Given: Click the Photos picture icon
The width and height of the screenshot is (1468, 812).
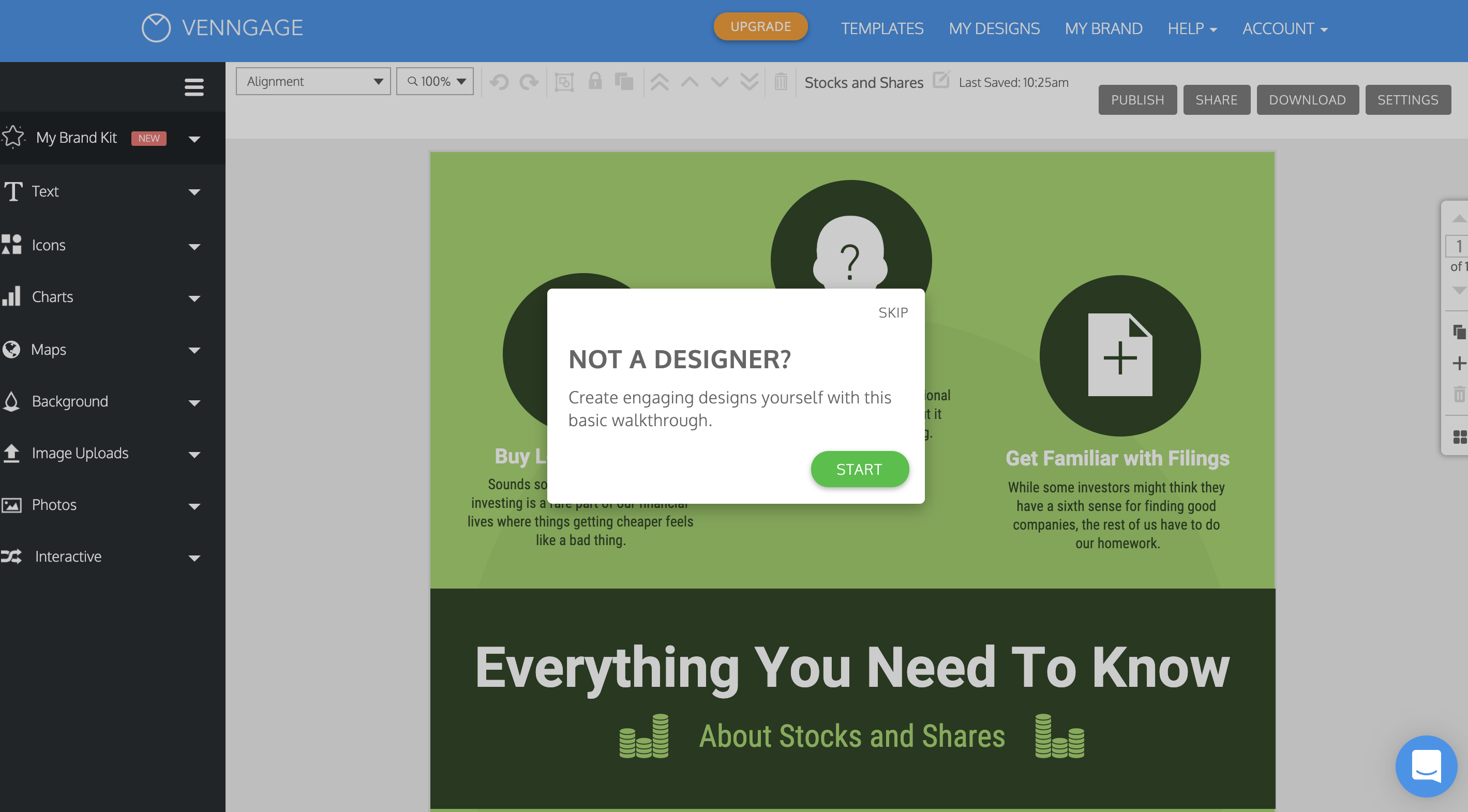Looking at the screenshot, I should [11, 505].
